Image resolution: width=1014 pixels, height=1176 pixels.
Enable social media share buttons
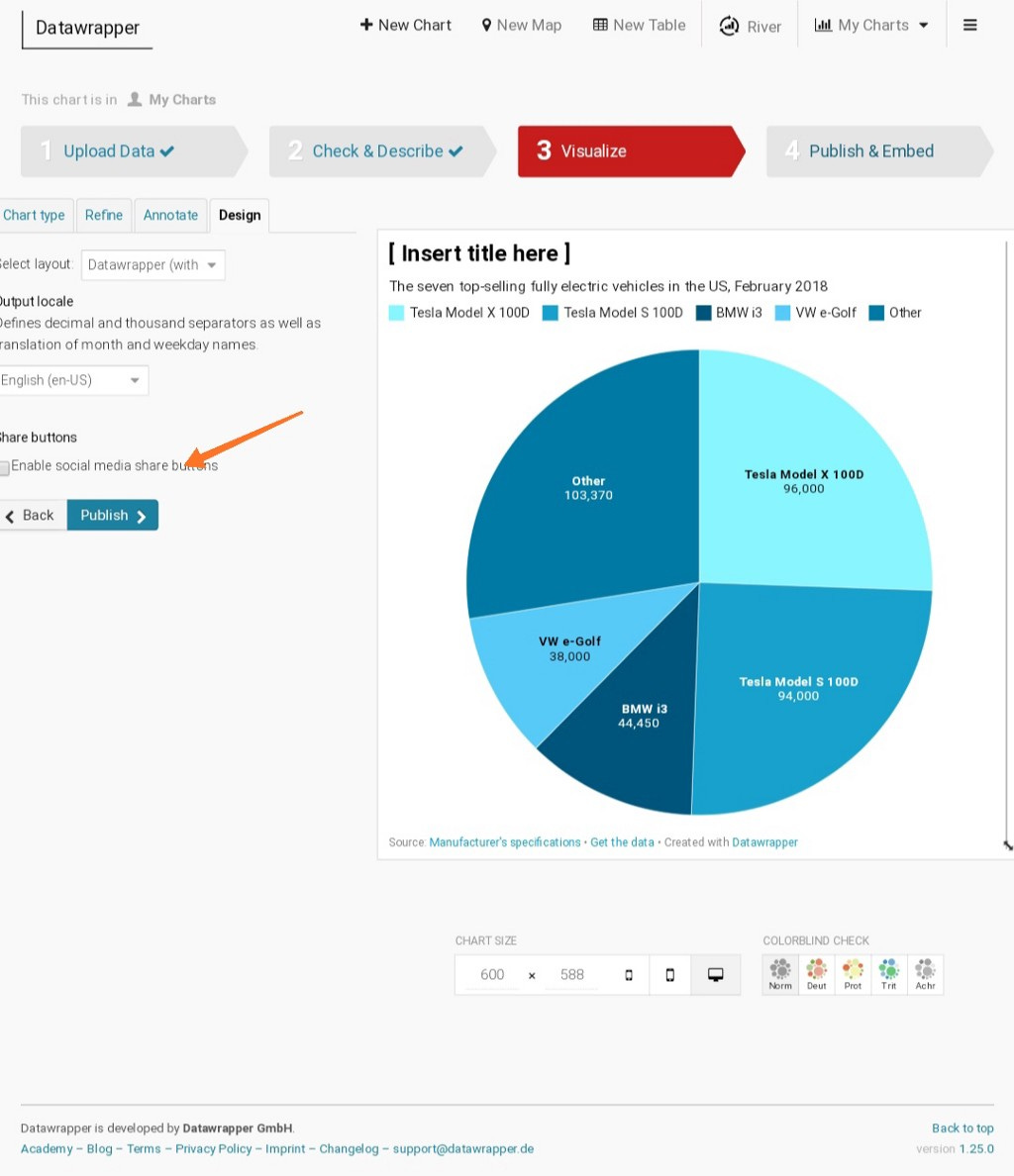(5, 467)
